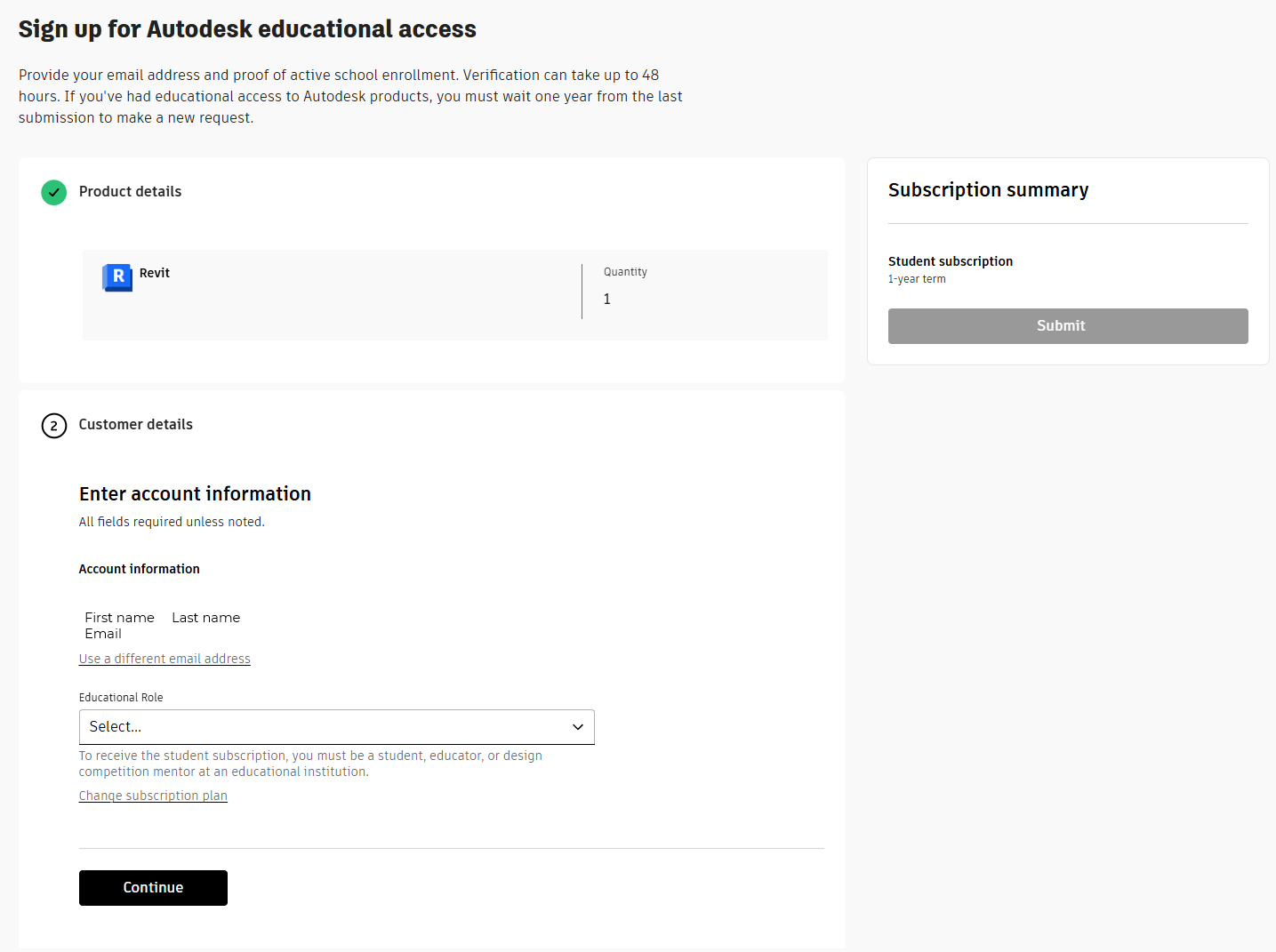Screen dimensions: 1276x952
Task: Click the Revit product name
Action: (x=155, y=273)
